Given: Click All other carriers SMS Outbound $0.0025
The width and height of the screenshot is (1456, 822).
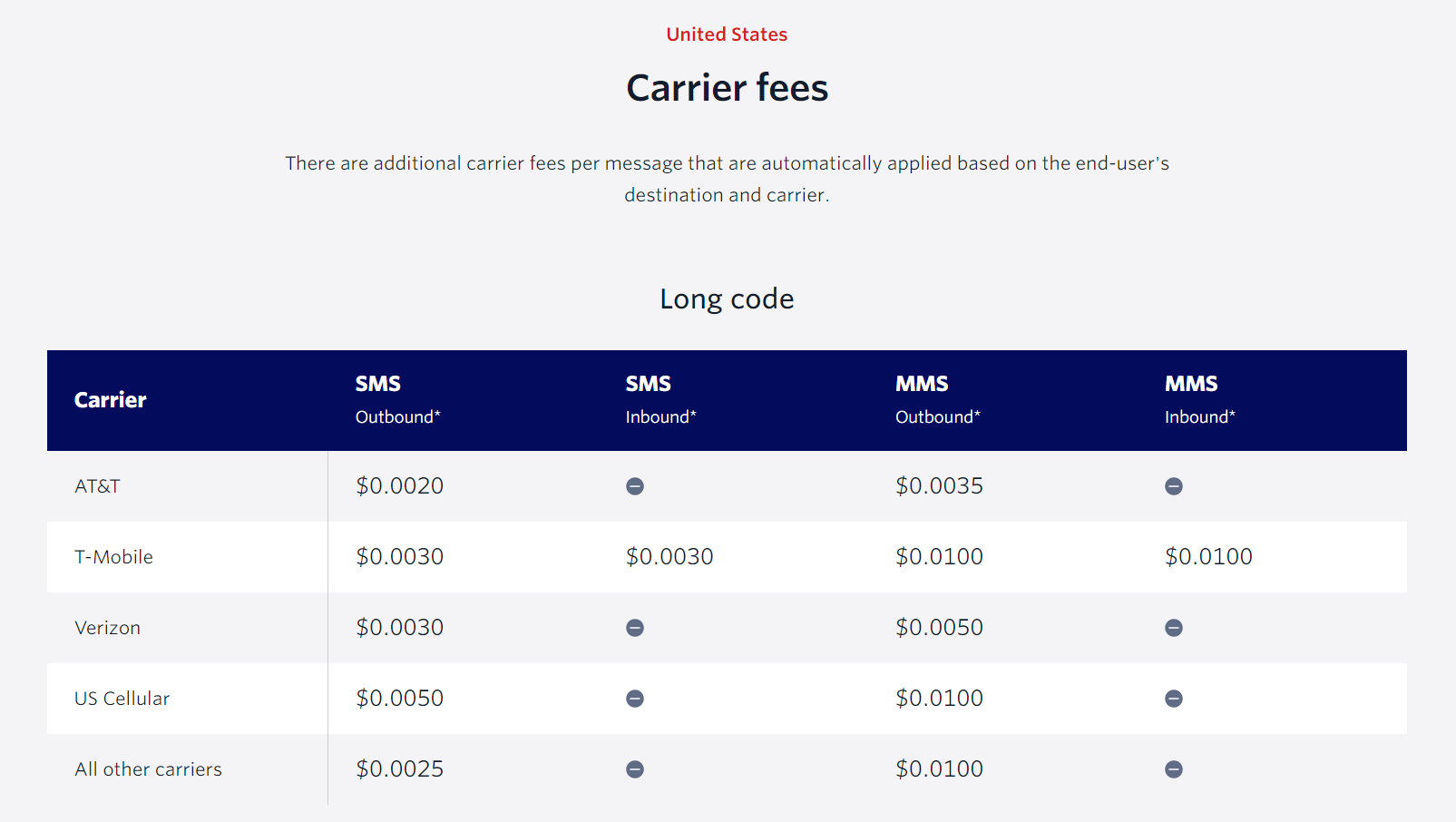Looking at the screenshot, I should pyautogui.click(x=399, y=769).
